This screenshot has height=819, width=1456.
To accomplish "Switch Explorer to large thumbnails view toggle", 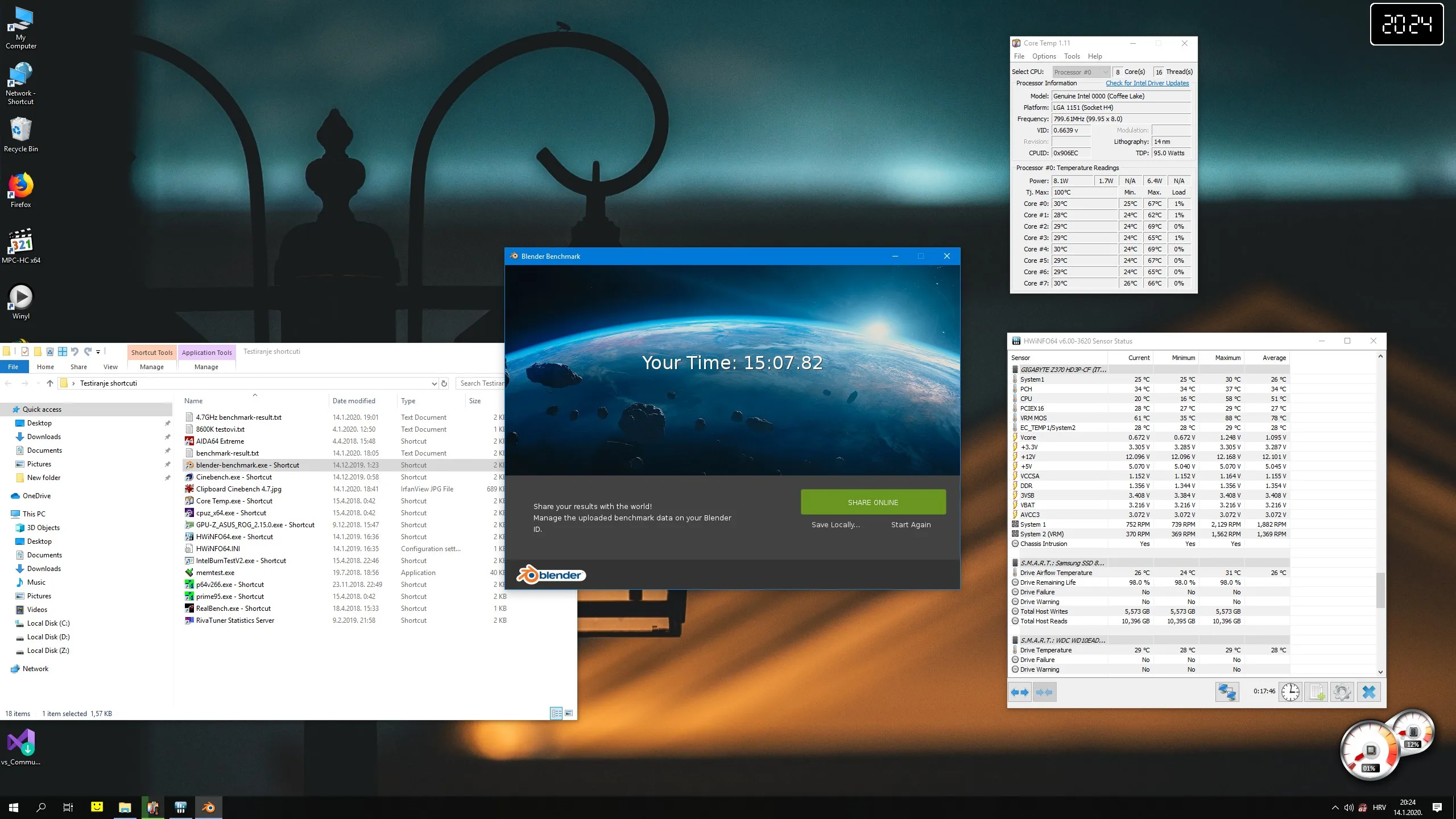I will [x=569, y=713].
